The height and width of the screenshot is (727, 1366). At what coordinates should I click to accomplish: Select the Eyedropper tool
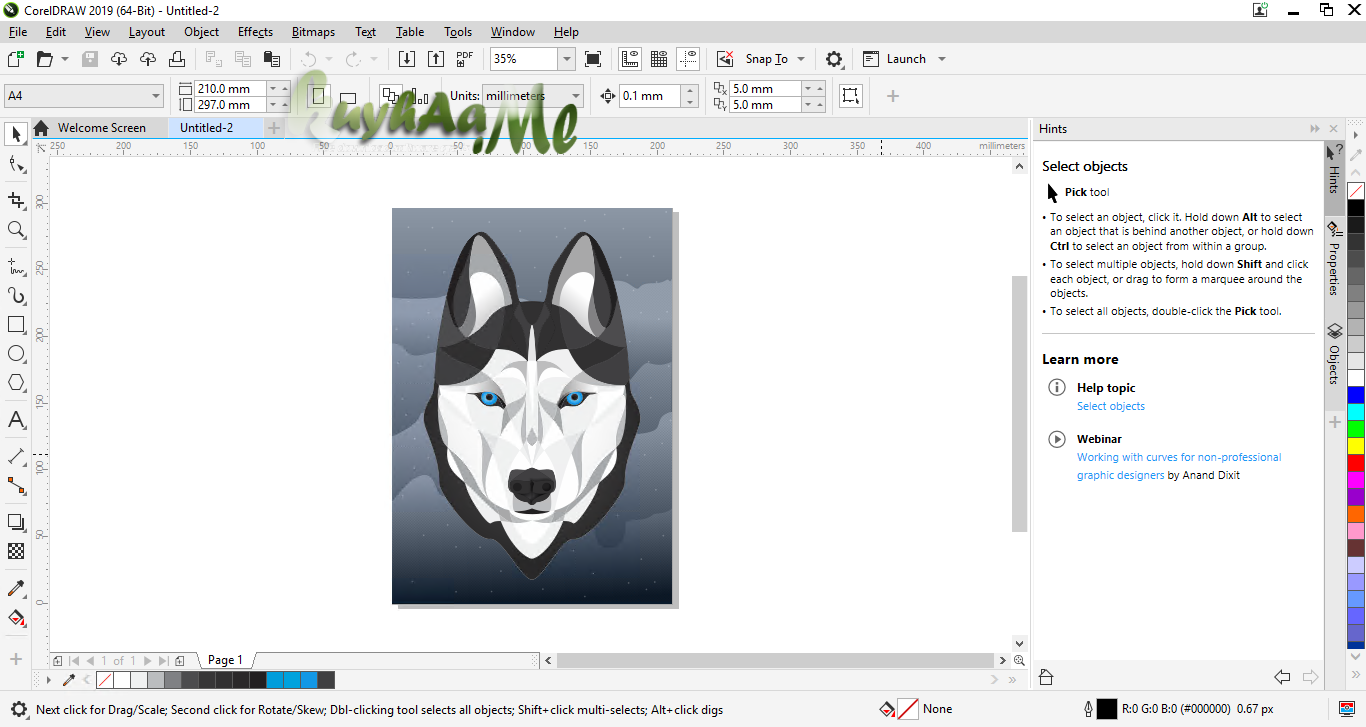pos(16,588)
